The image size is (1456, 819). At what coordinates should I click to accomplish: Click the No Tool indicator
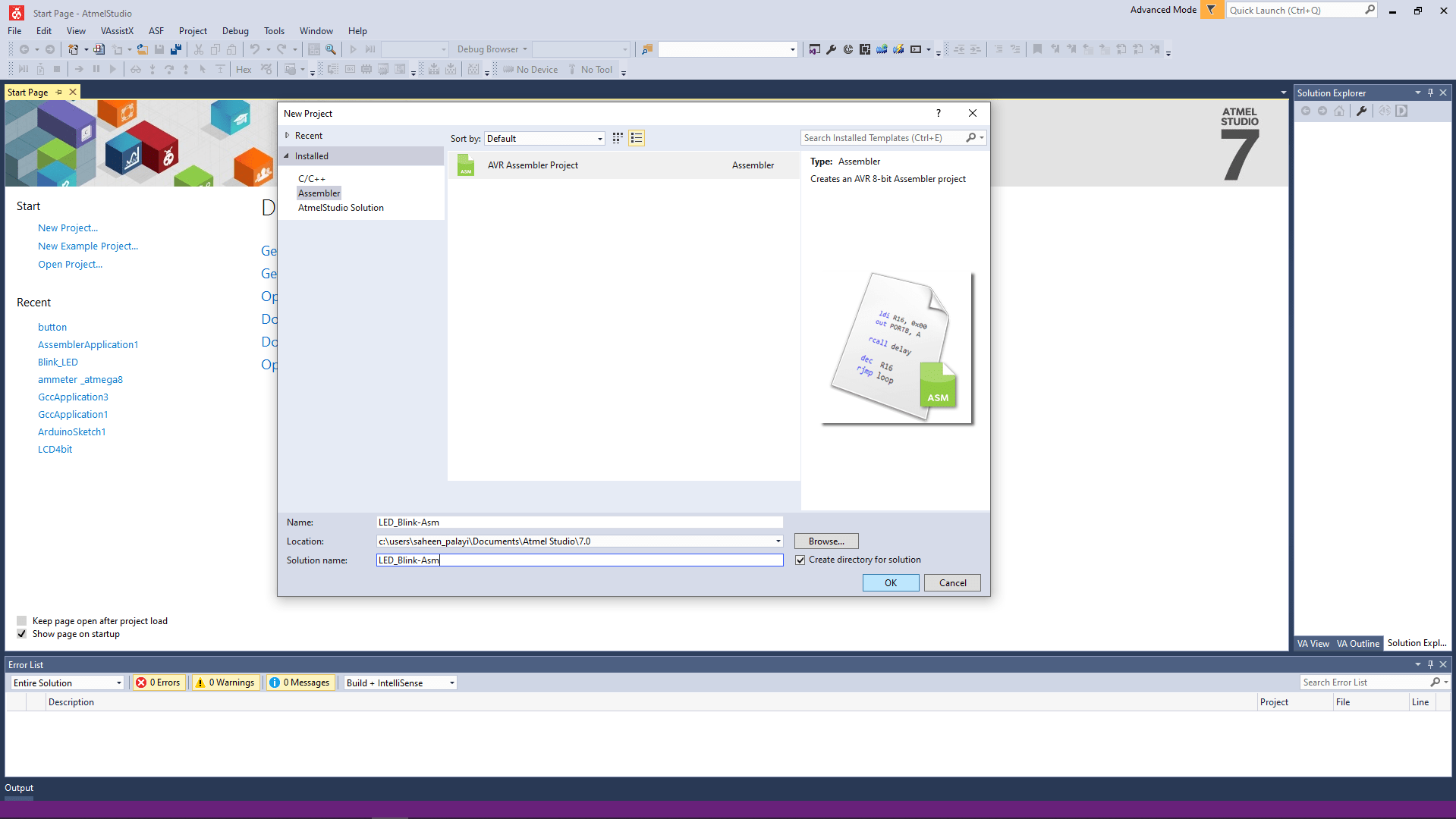pyautogui.click(x=590, y=70)
